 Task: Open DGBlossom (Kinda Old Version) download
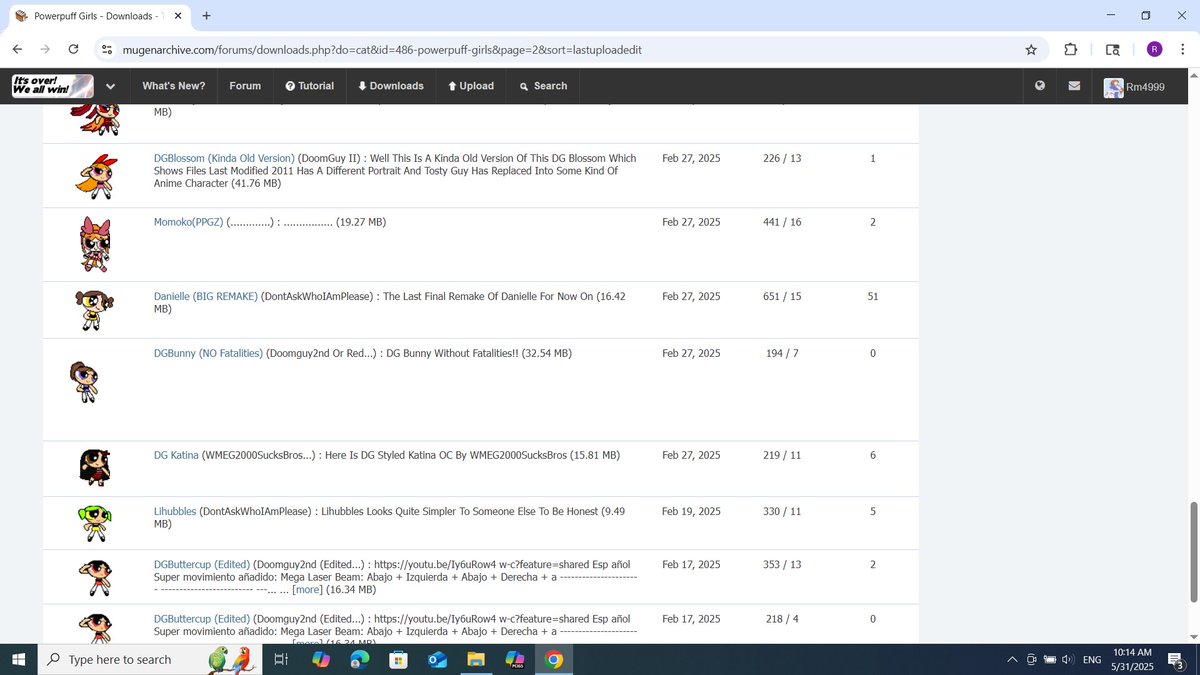pyautogui.click(x=224, y=158)
